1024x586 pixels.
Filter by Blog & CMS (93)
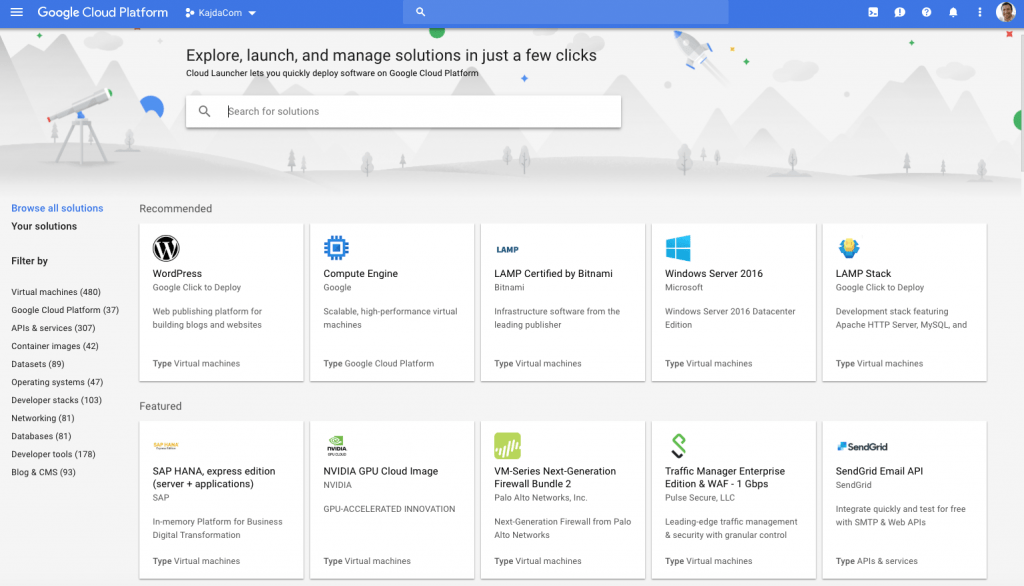coord(43,472)
